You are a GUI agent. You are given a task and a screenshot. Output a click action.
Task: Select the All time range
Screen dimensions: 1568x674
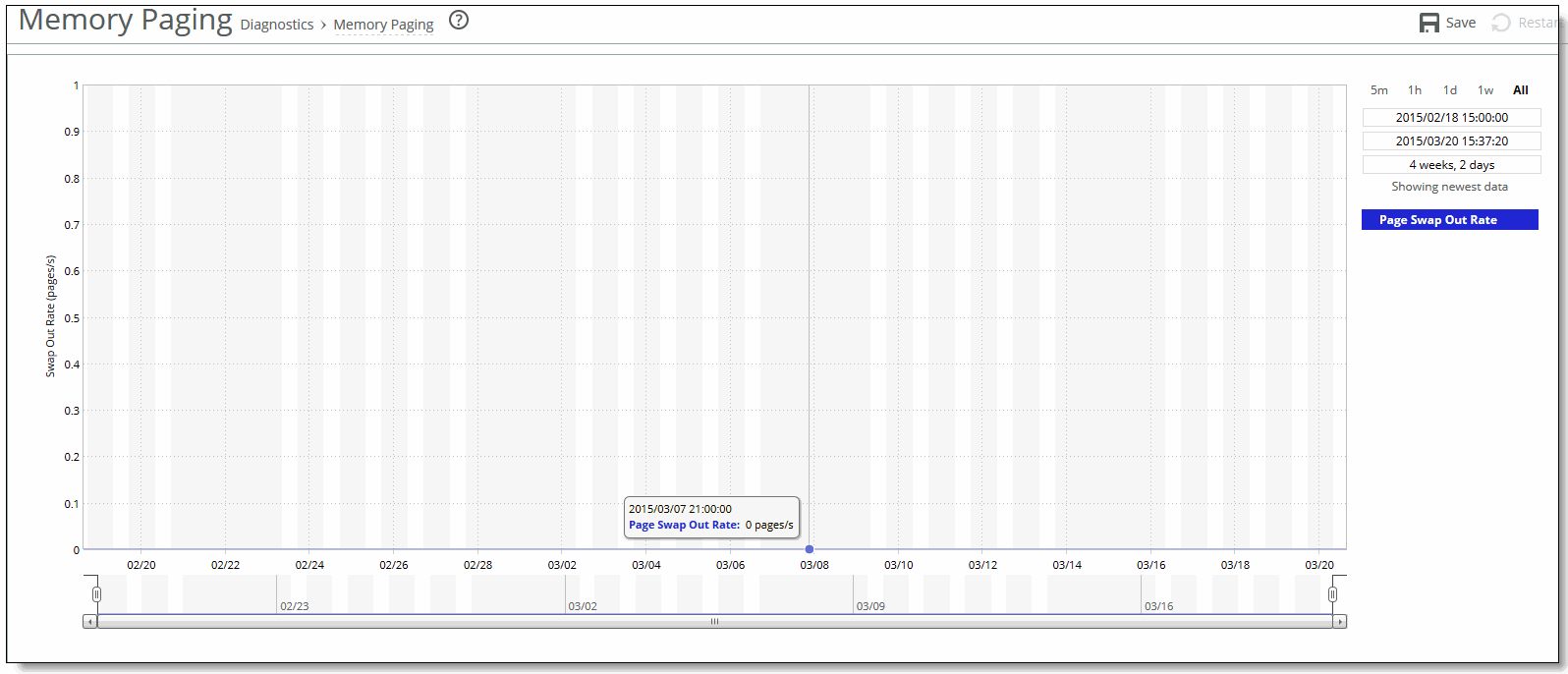coord(1521,90)
